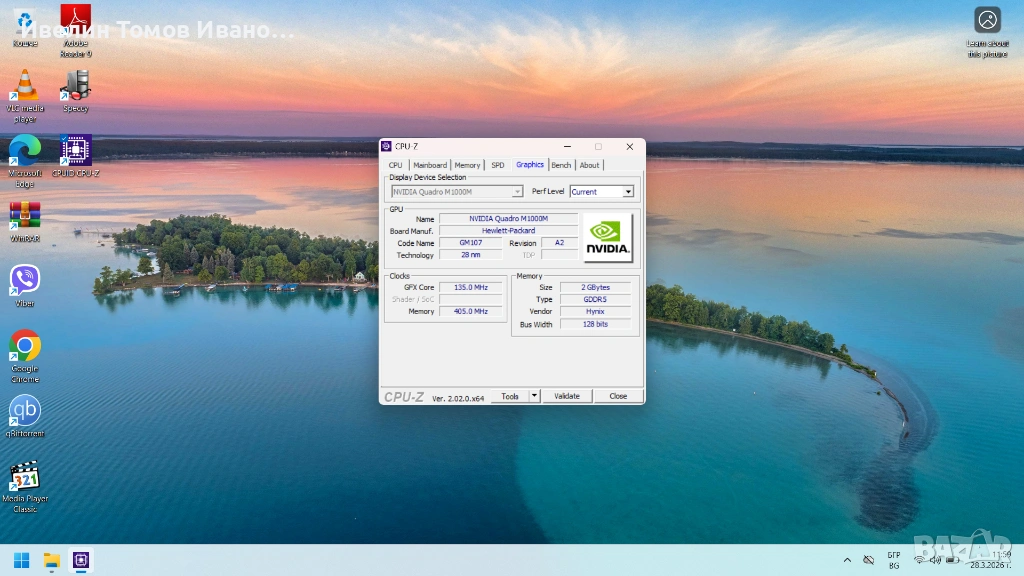Launch Speccy from the desktop
Image resolution: width=1024 pixels, height=576 pixels.
(75, 87)
